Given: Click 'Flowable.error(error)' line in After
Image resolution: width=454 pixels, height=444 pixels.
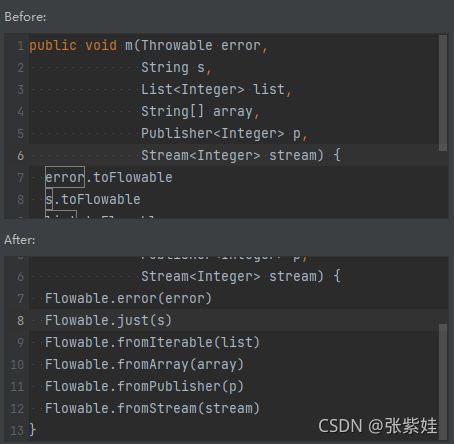Looking at the screenshot, I should click(128, 298).
